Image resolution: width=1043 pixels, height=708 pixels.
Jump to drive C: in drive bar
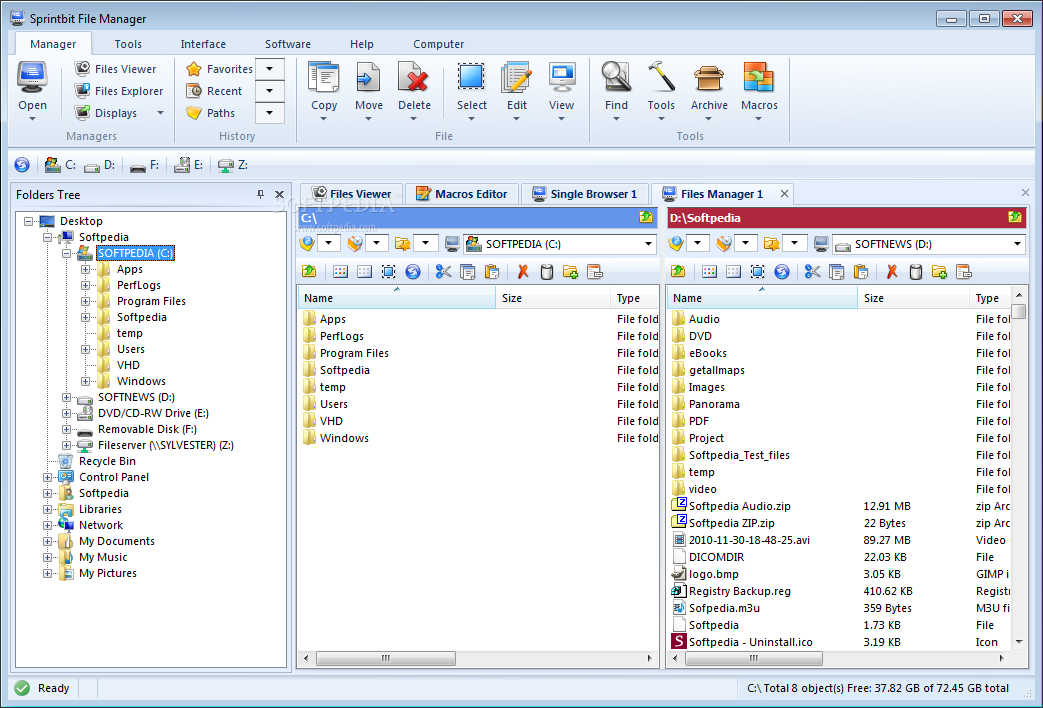(60, 165)
